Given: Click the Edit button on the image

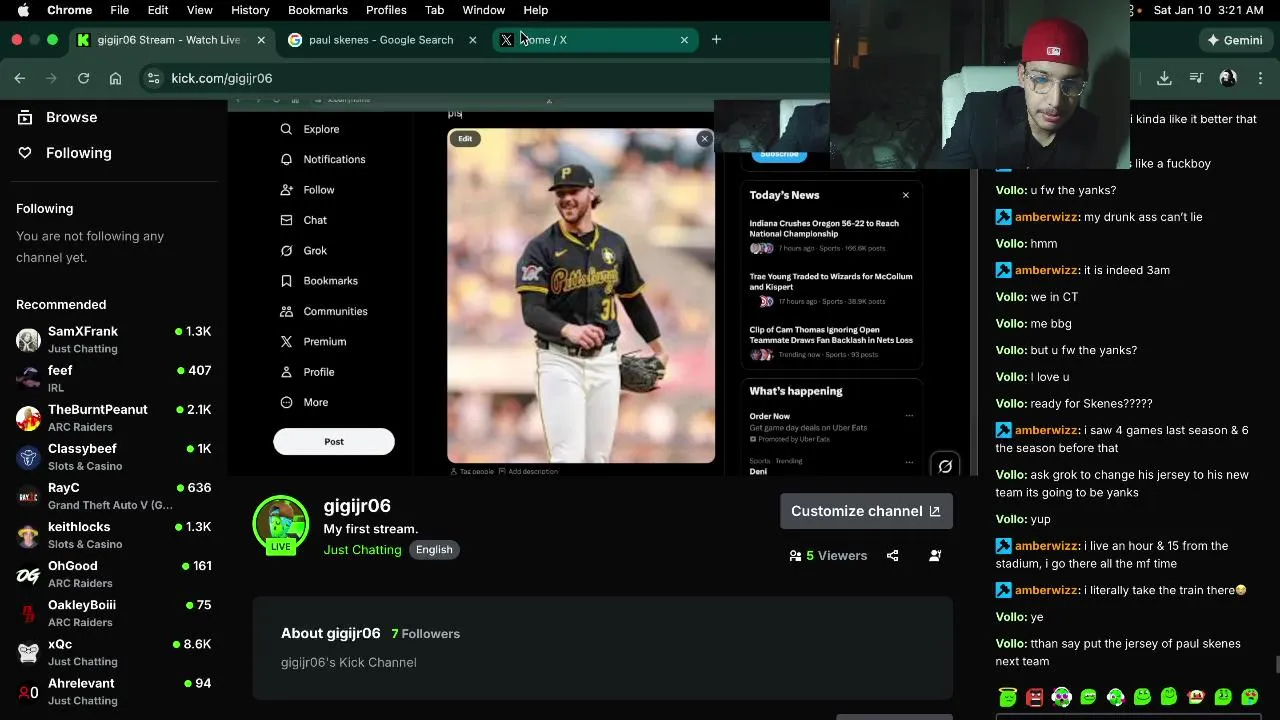Looking at the screenshot, I should (465, 139).
